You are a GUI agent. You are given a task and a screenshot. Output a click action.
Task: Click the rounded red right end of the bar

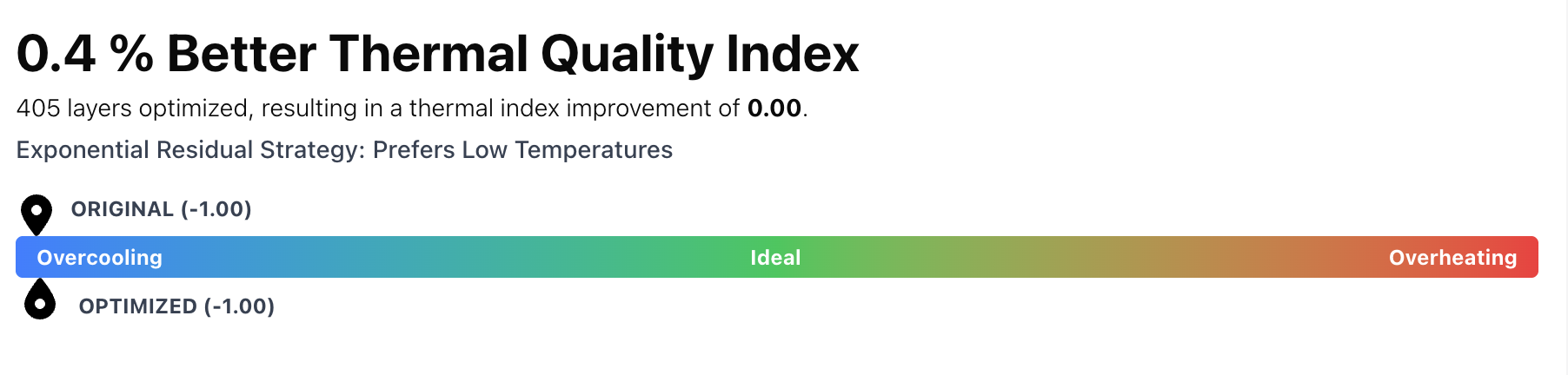click(1531, 258)
